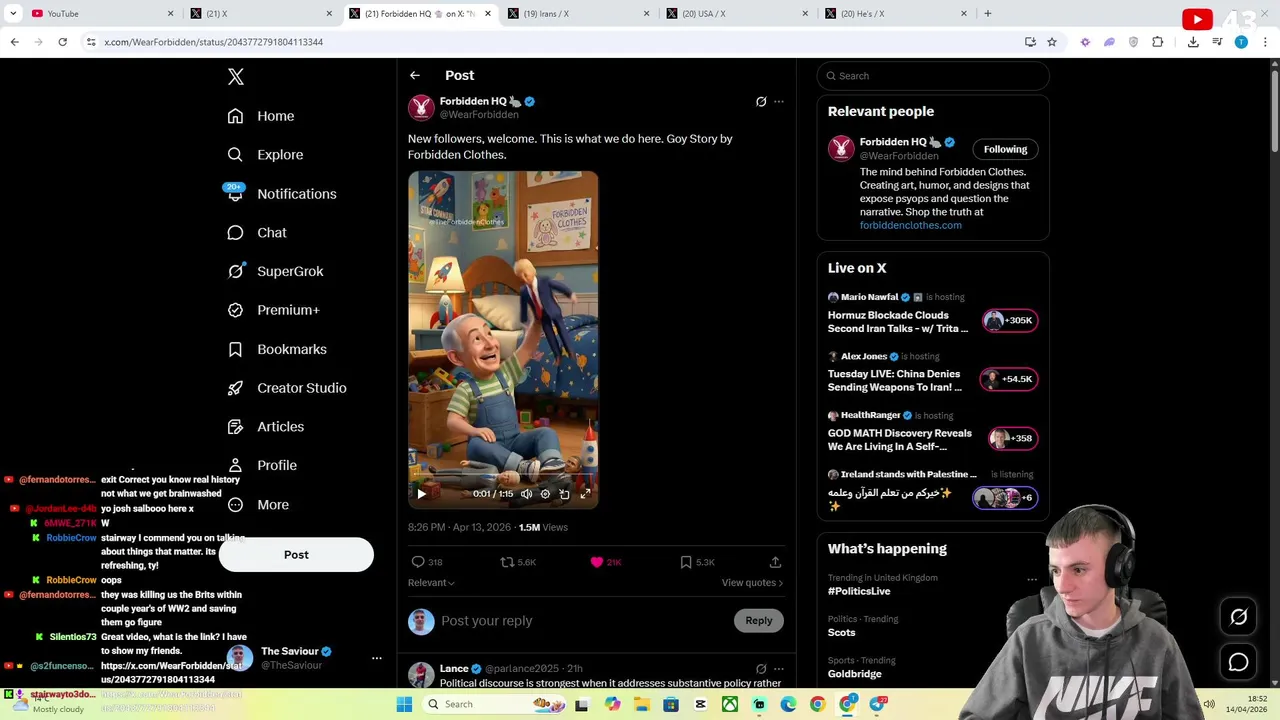
Task: Go back with the Post arrow
Action: click(415, 76)
